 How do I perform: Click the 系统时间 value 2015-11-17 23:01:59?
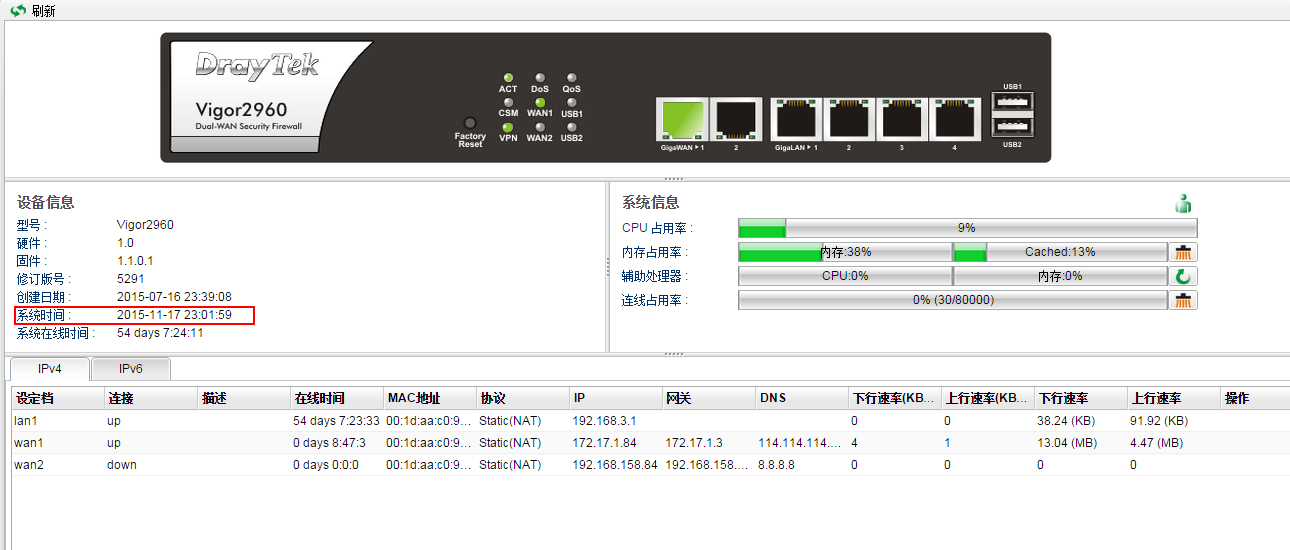(174, 315)
